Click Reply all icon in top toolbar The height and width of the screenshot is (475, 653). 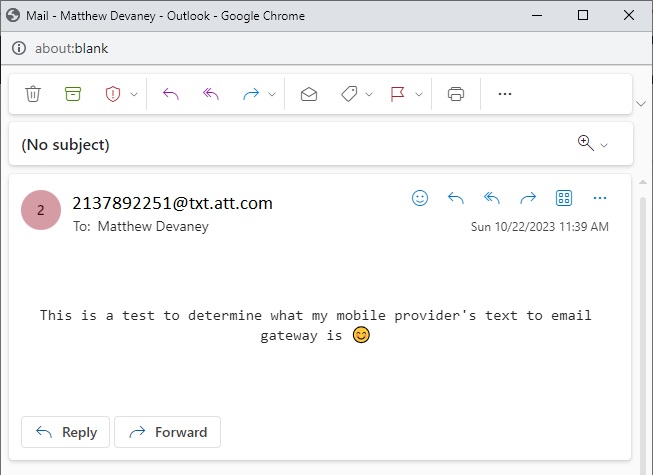pyautogui.click(x=211, y=94)
